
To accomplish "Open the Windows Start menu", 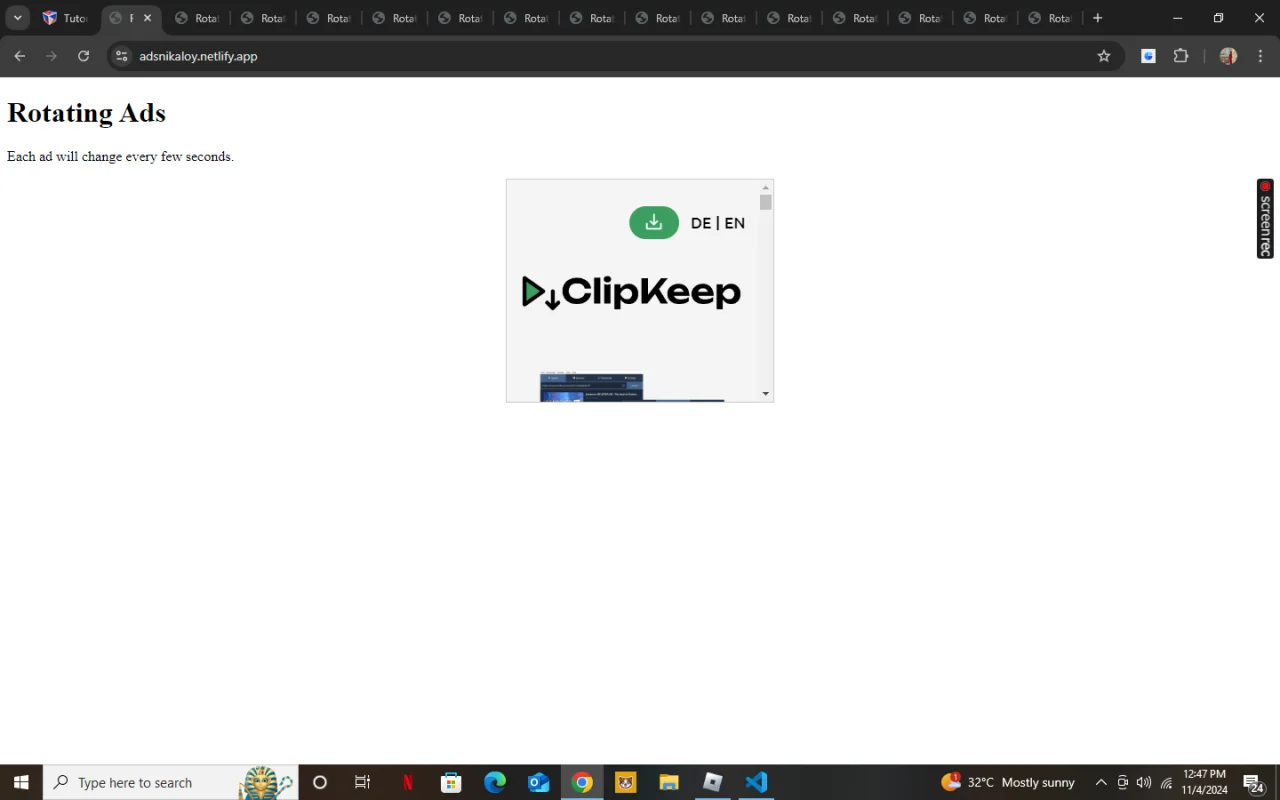I will (21, 782).
